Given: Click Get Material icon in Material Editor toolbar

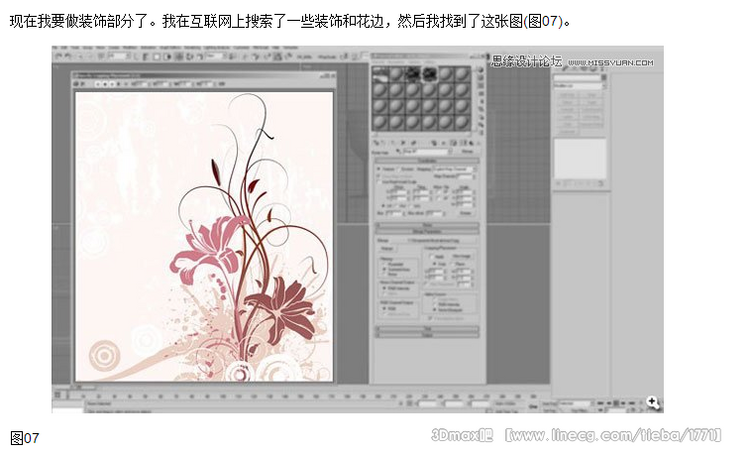Looking at the screenshot, I should [x=375, y=143].
